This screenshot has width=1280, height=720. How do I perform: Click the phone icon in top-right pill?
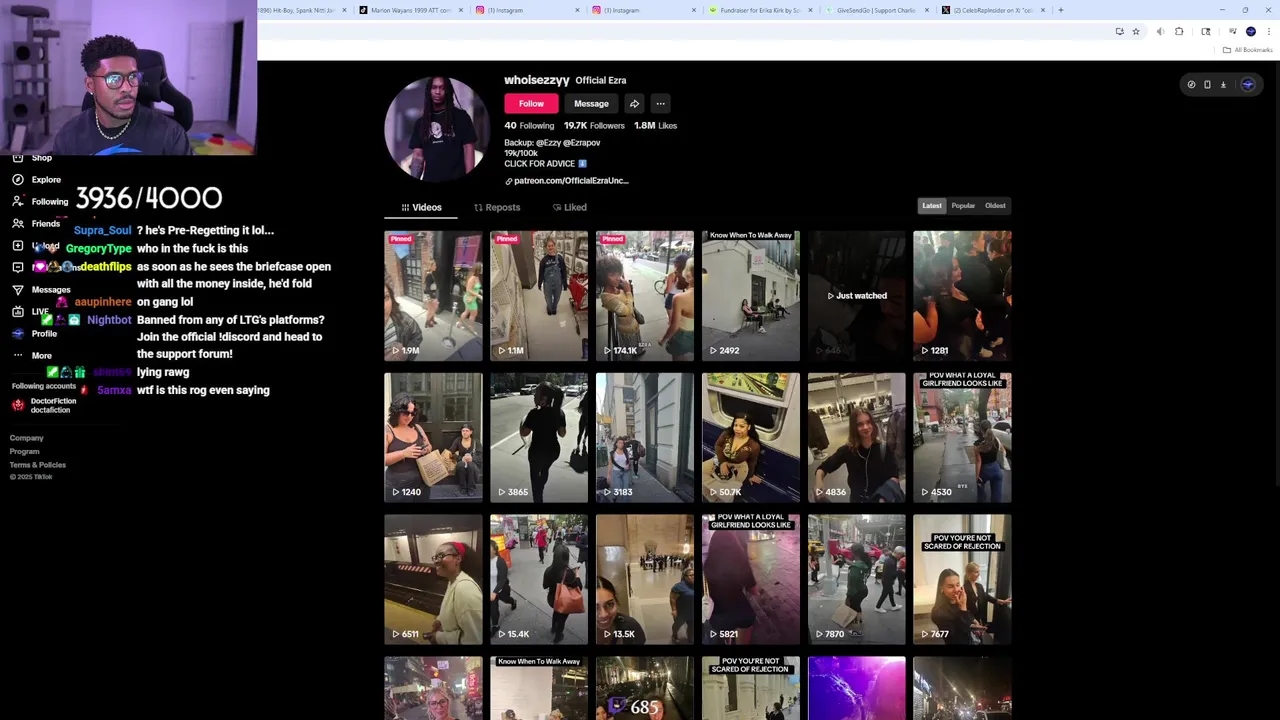coord(1207,85)
